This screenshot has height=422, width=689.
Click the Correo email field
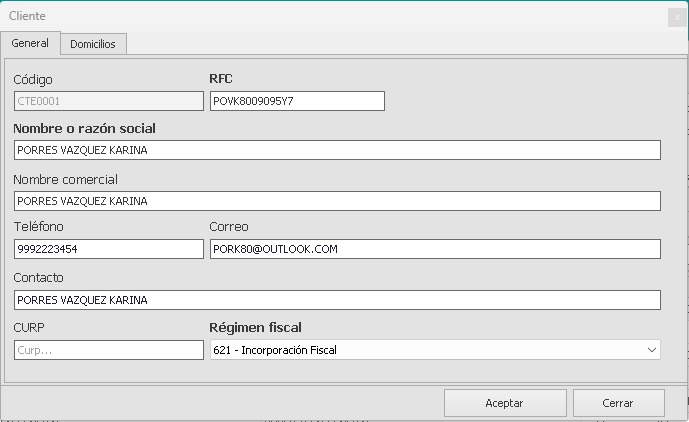click(x=434, y=249)
